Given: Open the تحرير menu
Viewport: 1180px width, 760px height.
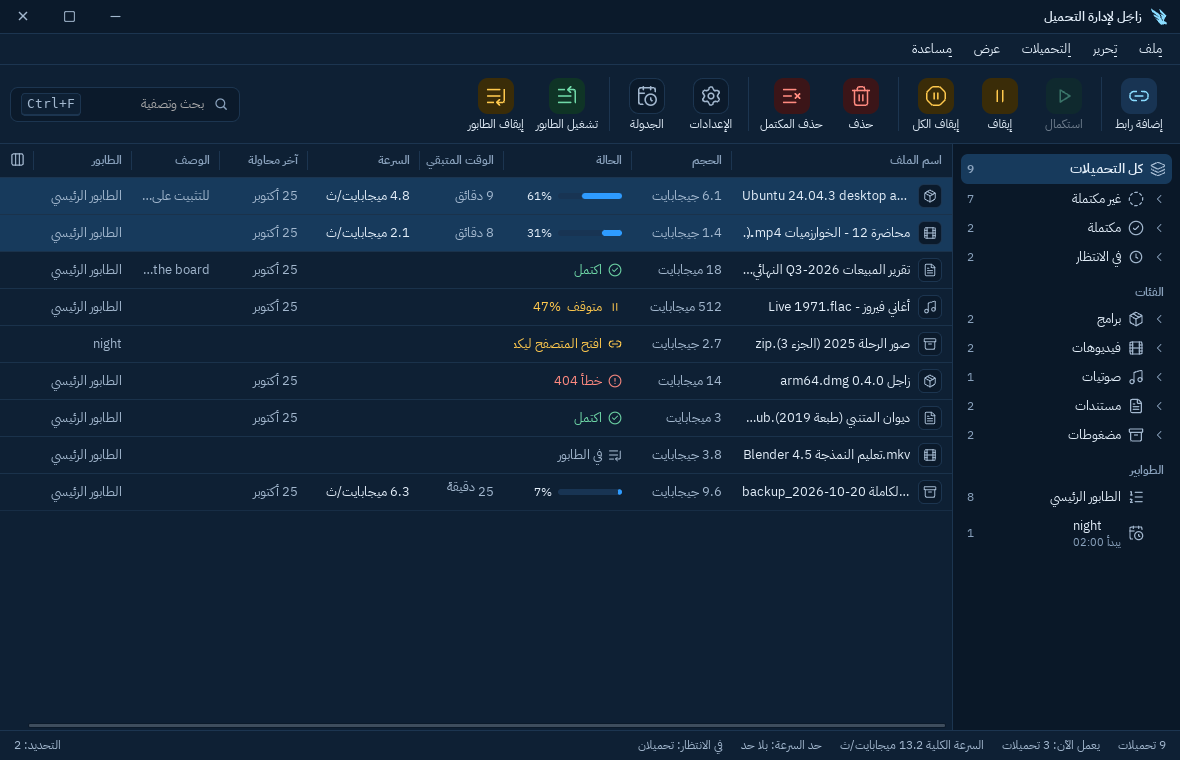Looking at the screenshot, I should (x=1105, y=49).
